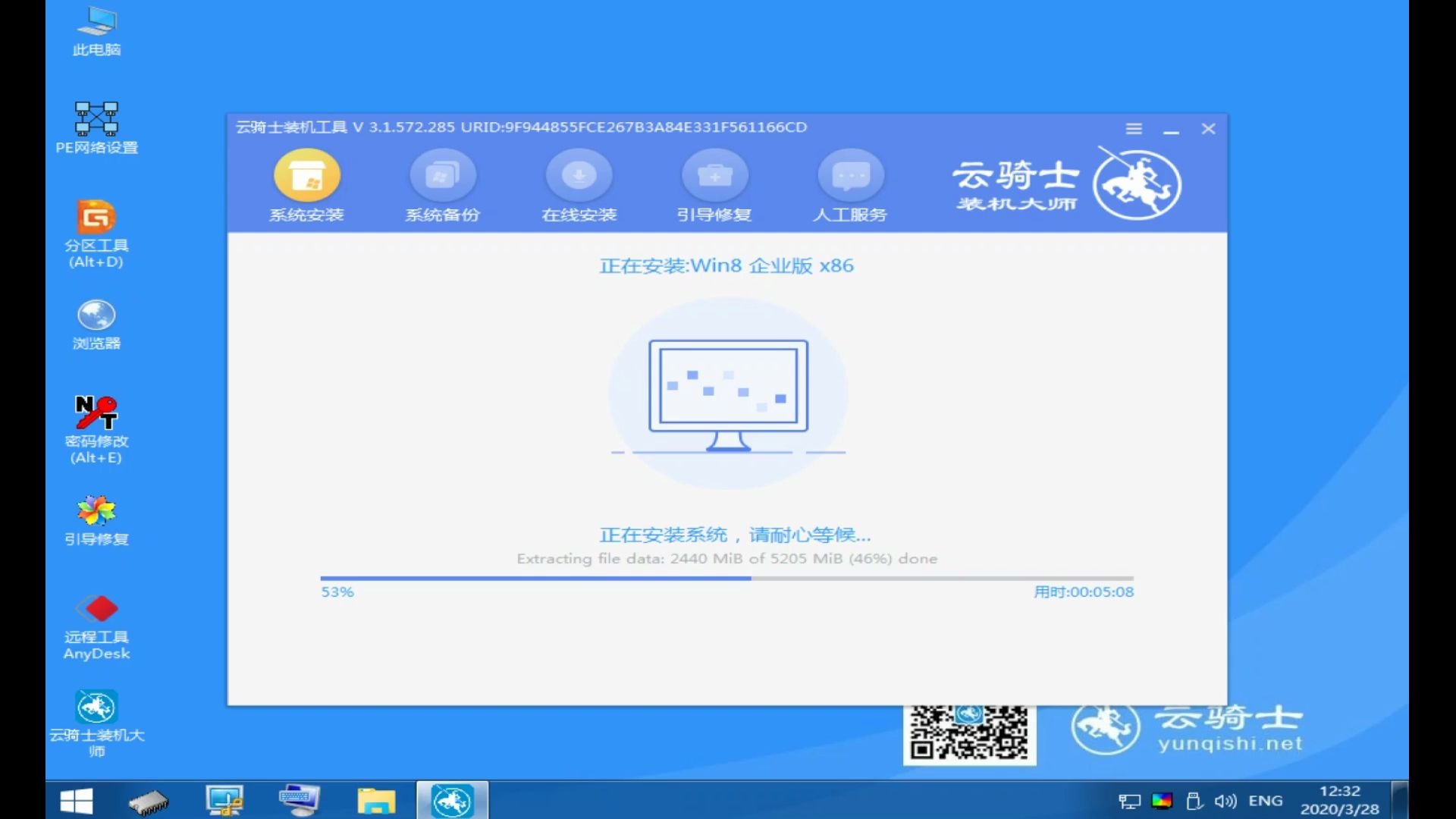Image resolution: width=1456 pixels, height=819 pixels.
Task: Click the taskbar clock 12:32
Action: tap(1340, 800)
